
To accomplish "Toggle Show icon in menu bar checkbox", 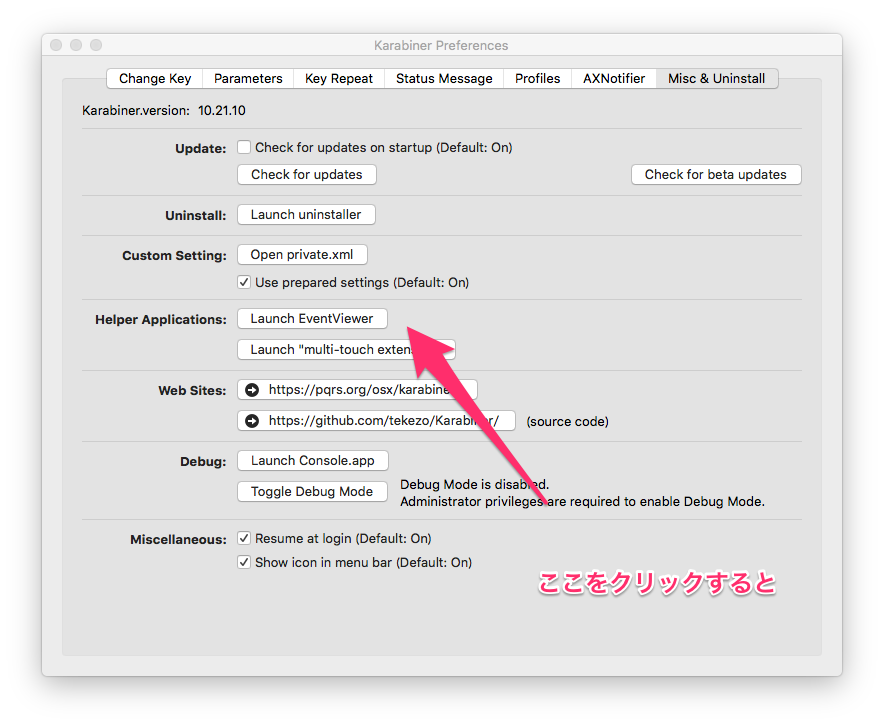I will [x=244, y=562].
